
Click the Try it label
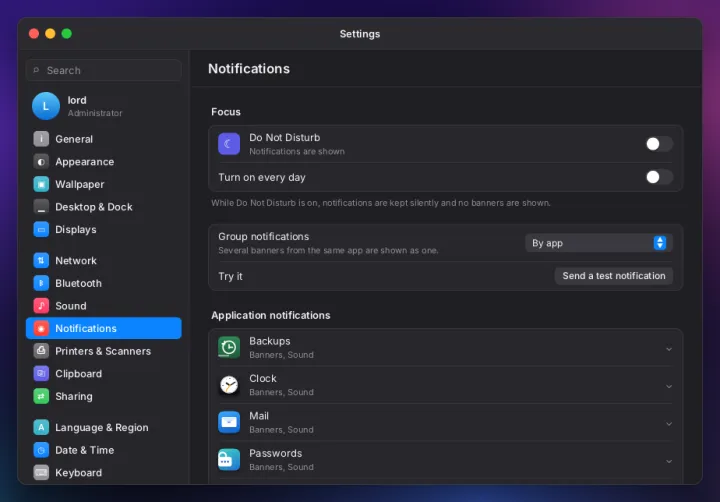click(x=231, y=276)
